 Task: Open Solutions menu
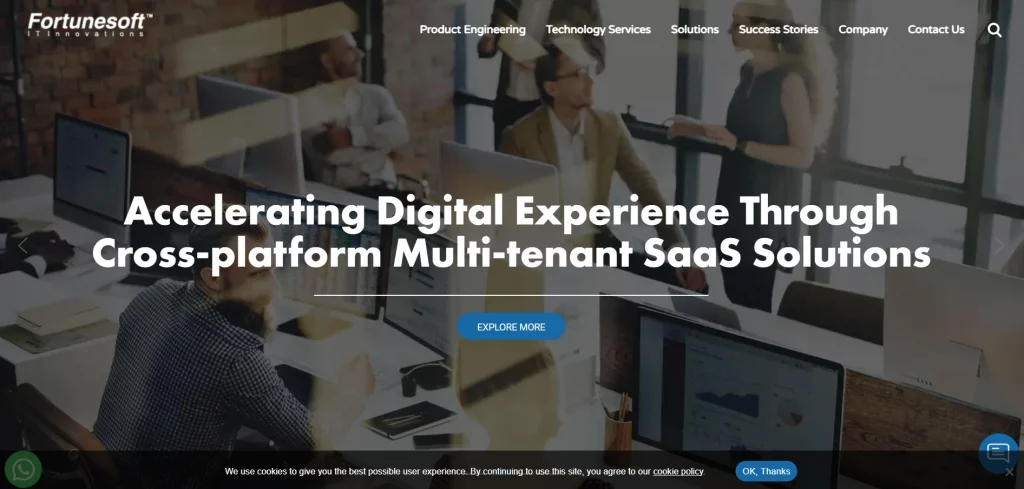pos(695,29)
